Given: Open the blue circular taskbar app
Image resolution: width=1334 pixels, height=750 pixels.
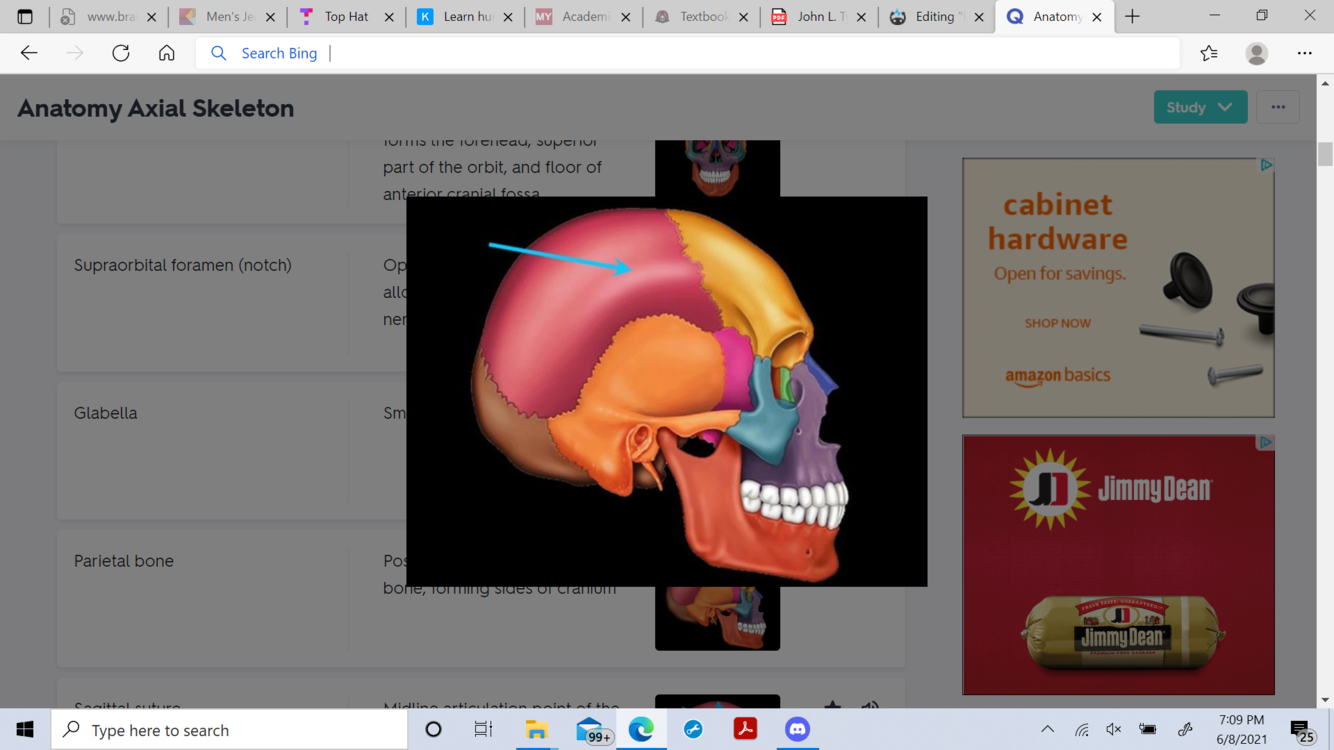Looking at the screenshot, I should [x=693, y=730].
